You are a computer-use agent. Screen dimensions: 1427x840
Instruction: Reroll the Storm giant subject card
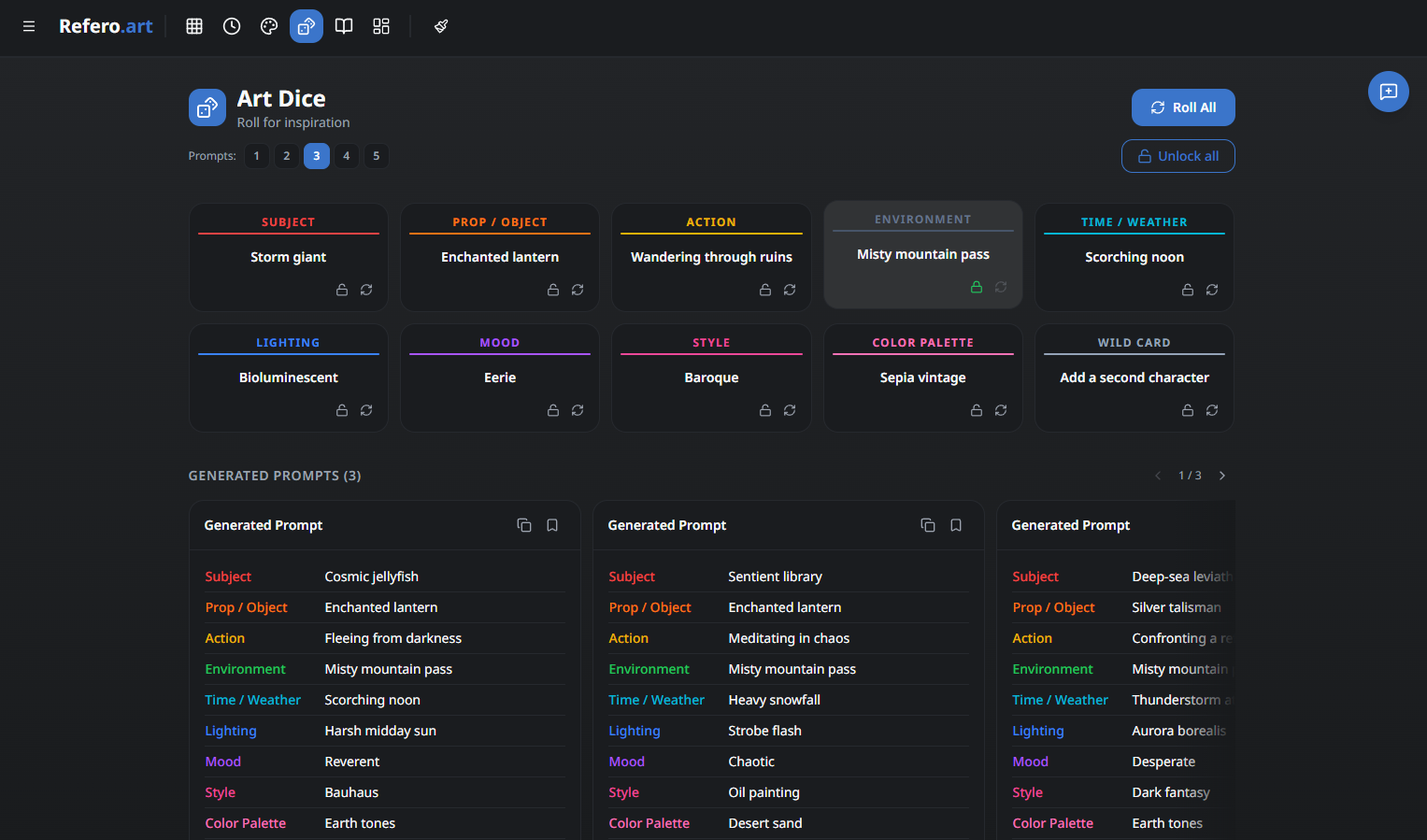366,290
